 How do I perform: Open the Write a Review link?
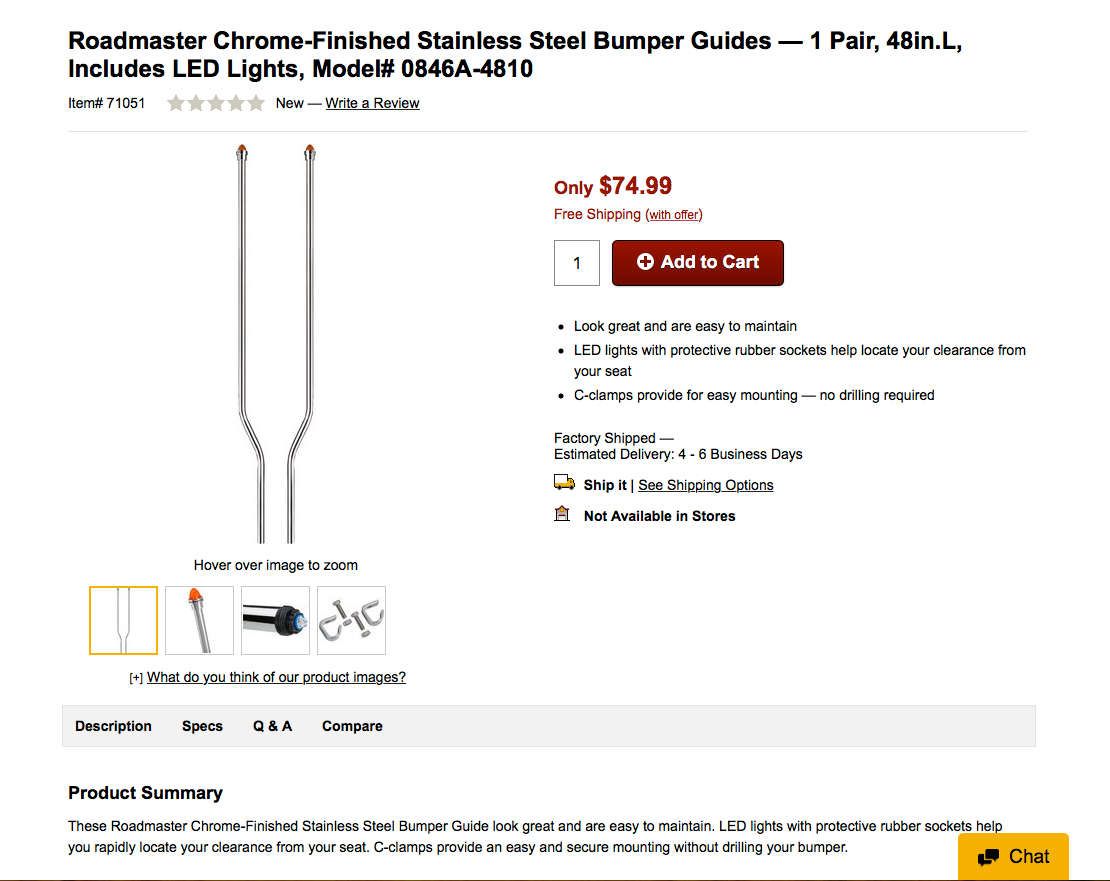coord(372,103)
